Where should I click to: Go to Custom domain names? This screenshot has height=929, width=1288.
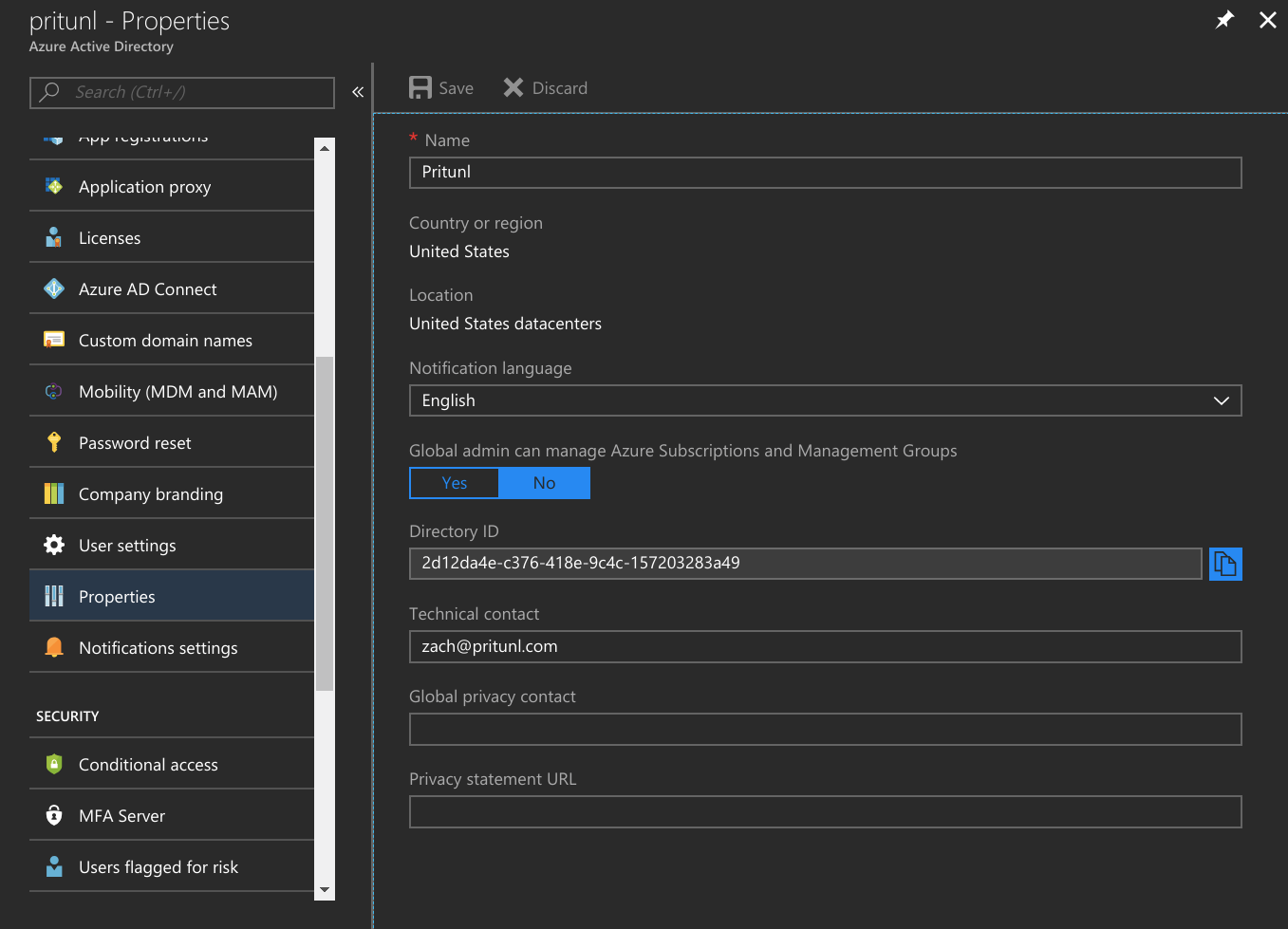(x=165, y=341)
